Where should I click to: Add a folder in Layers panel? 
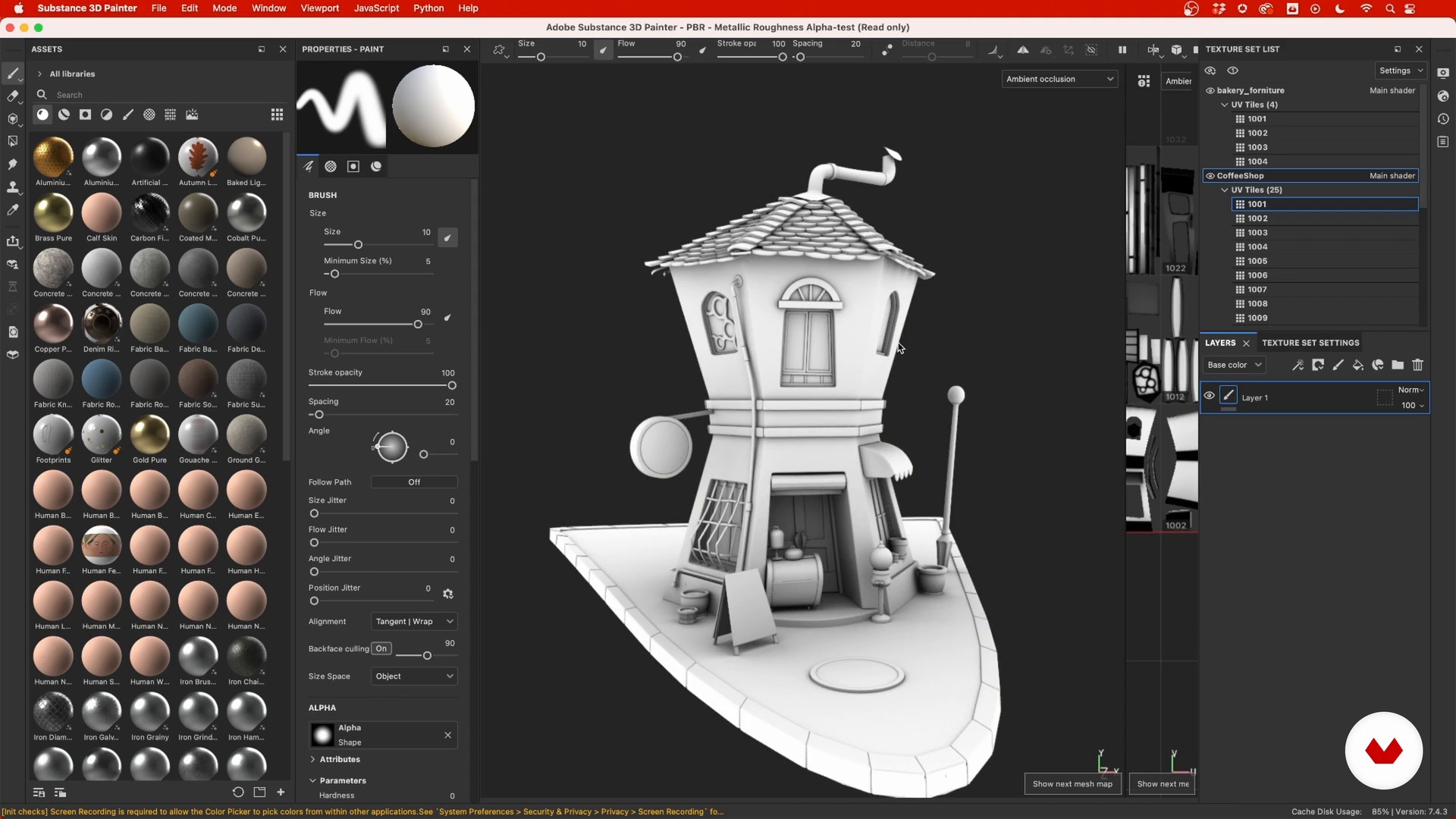(x=1398, y=365)
